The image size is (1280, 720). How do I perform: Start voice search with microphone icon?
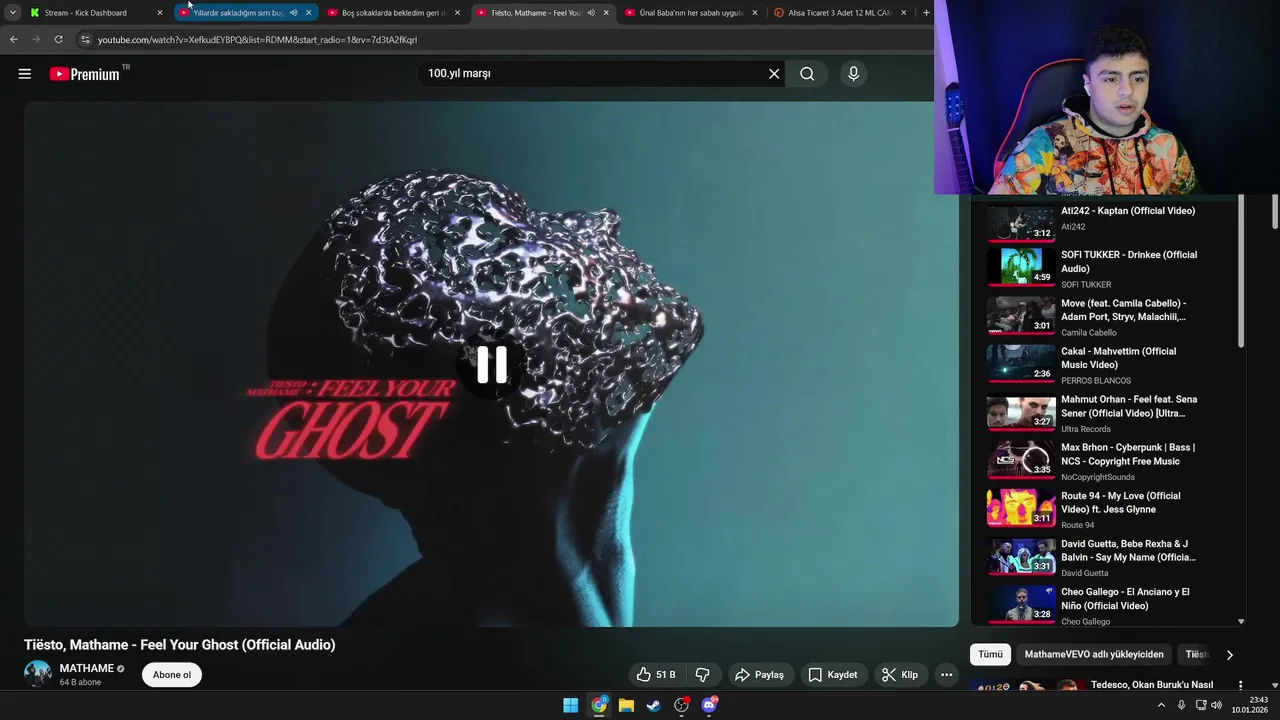click(853, 74)
